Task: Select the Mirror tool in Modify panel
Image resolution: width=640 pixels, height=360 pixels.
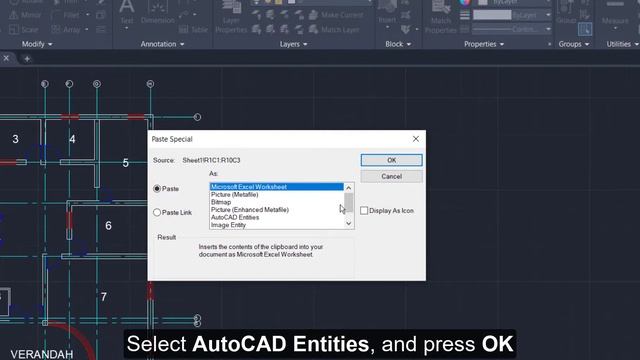Action: 25,16
